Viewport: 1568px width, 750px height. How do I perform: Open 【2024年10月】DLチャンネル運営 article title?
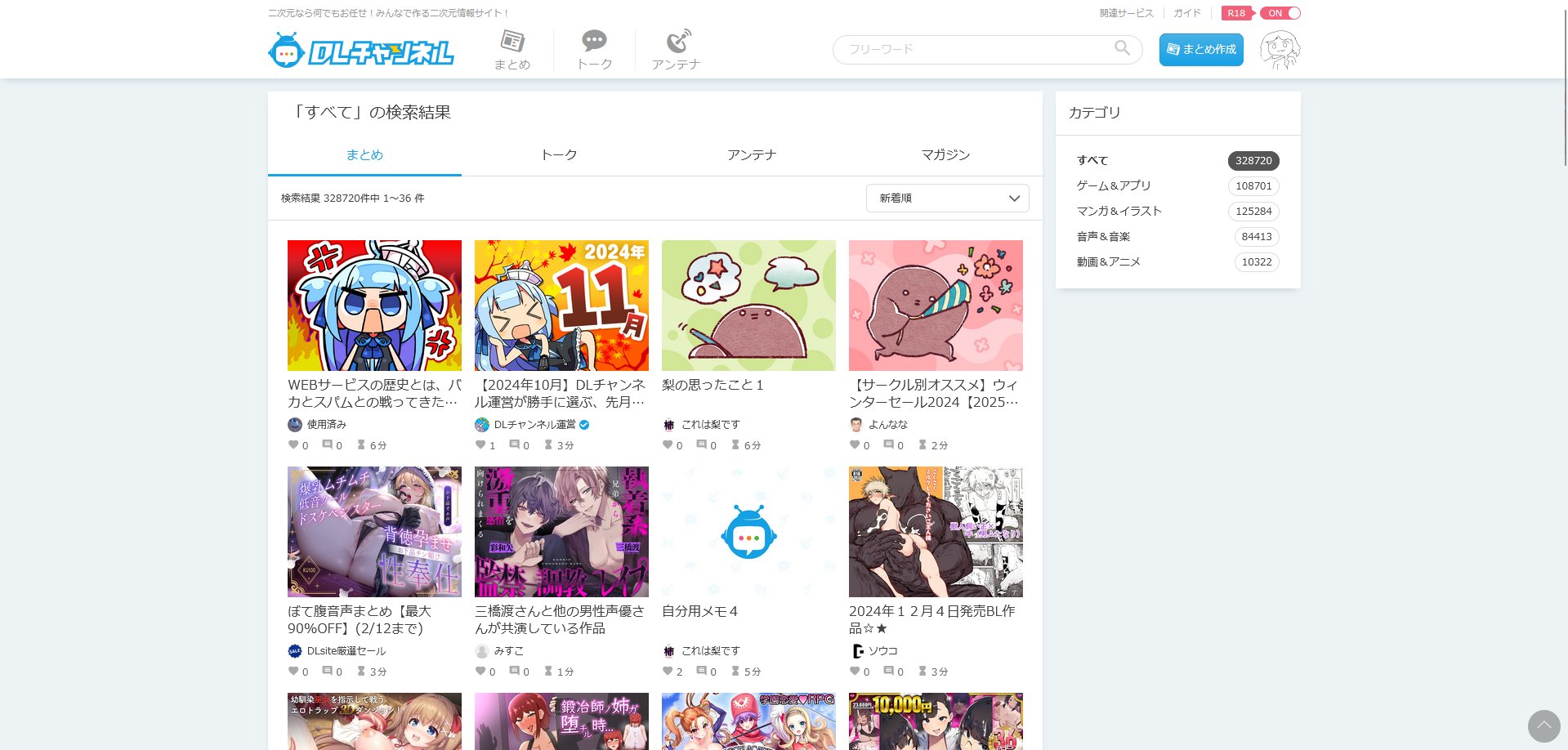pos(561,394)
